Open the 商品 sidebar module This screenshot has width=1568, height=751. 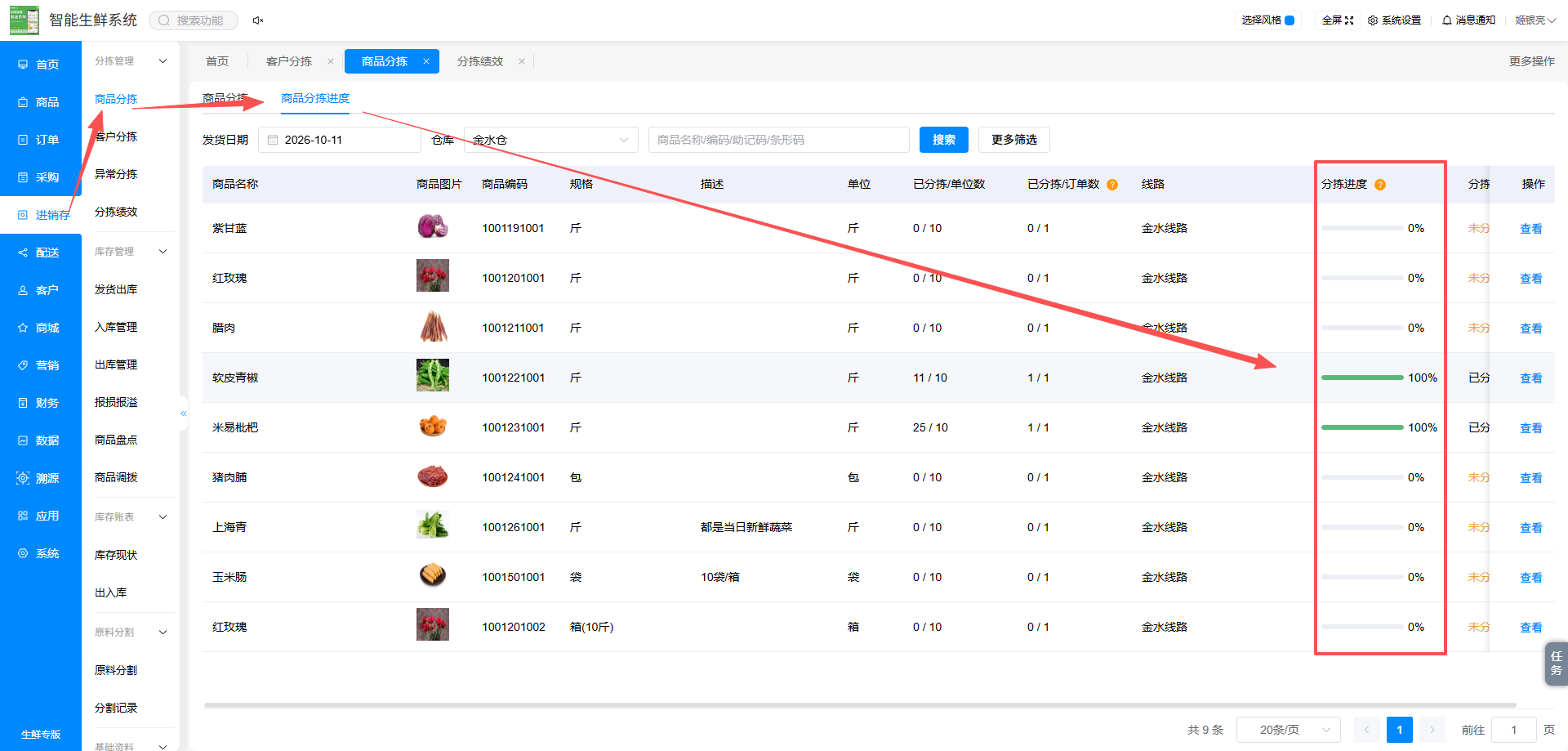[41, 102]
